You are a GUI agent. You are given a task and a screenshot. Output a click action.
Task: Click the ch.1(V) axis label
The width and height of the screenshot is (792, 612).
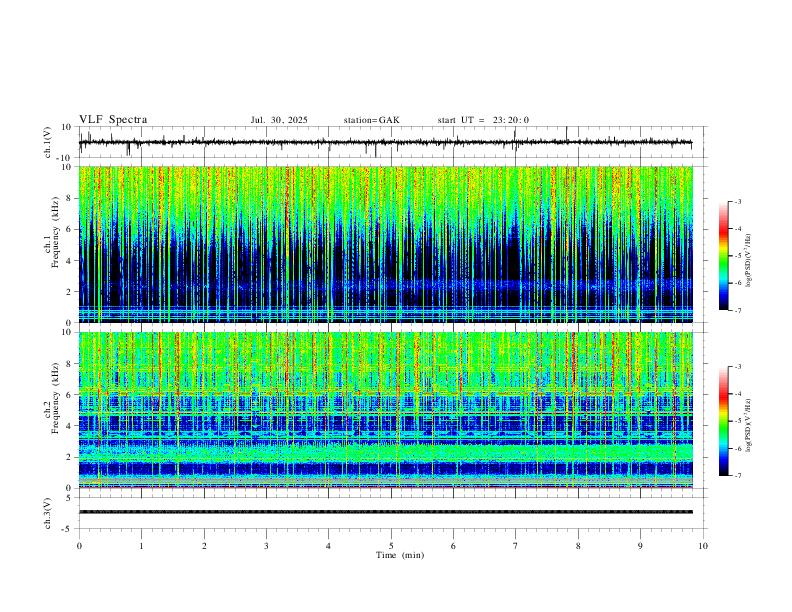48,143
